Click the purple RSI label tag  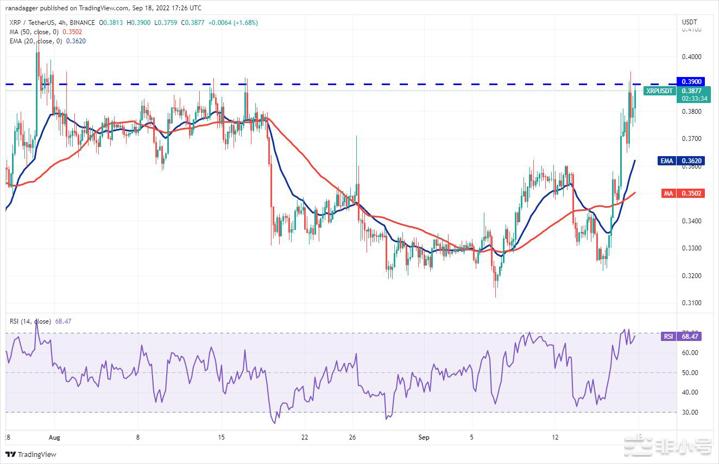667,337
